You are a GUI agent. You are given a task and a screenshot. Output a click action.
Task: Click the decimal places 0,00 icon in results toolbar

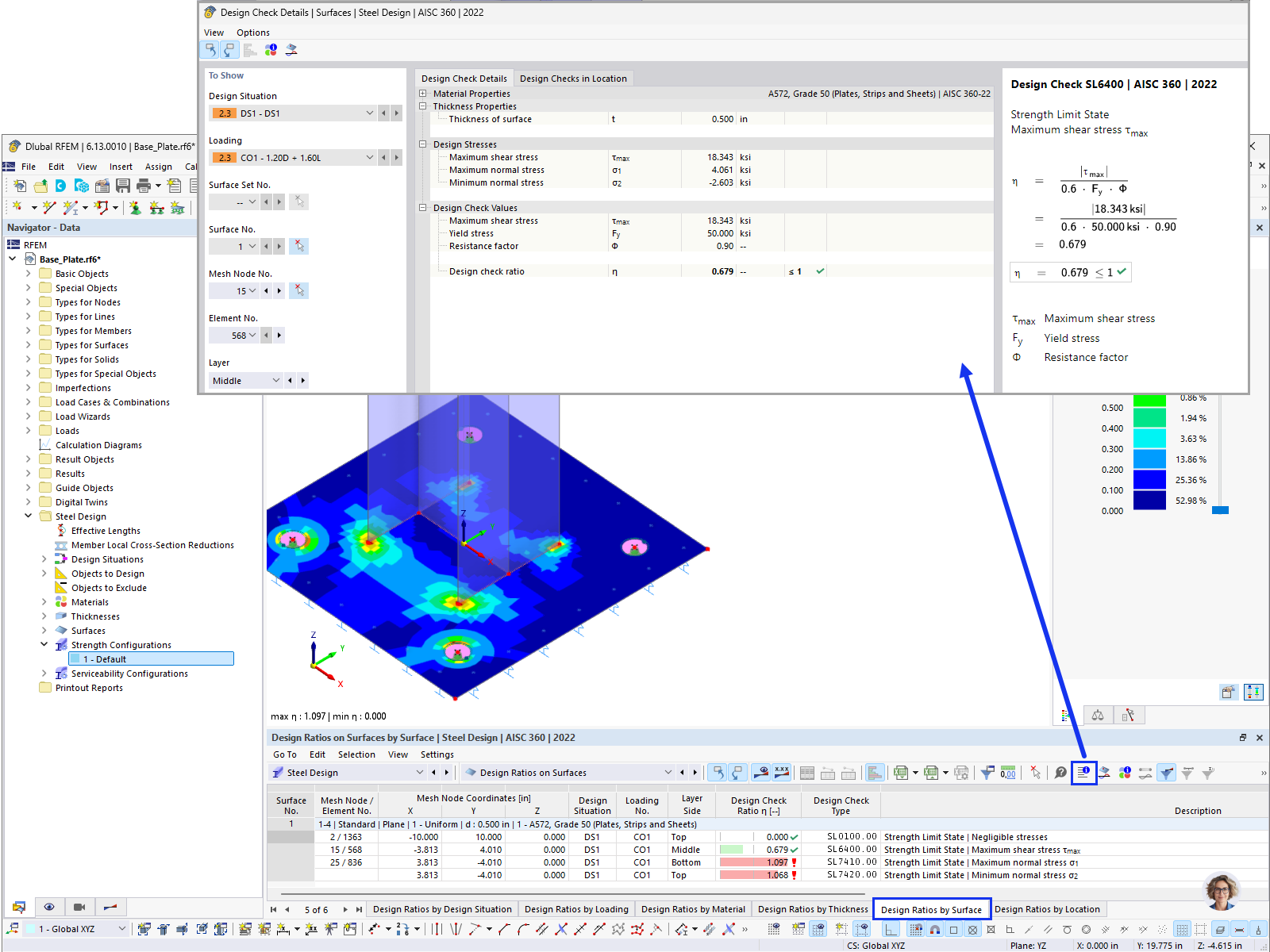pyautogui.click(x=1008, y=773)
